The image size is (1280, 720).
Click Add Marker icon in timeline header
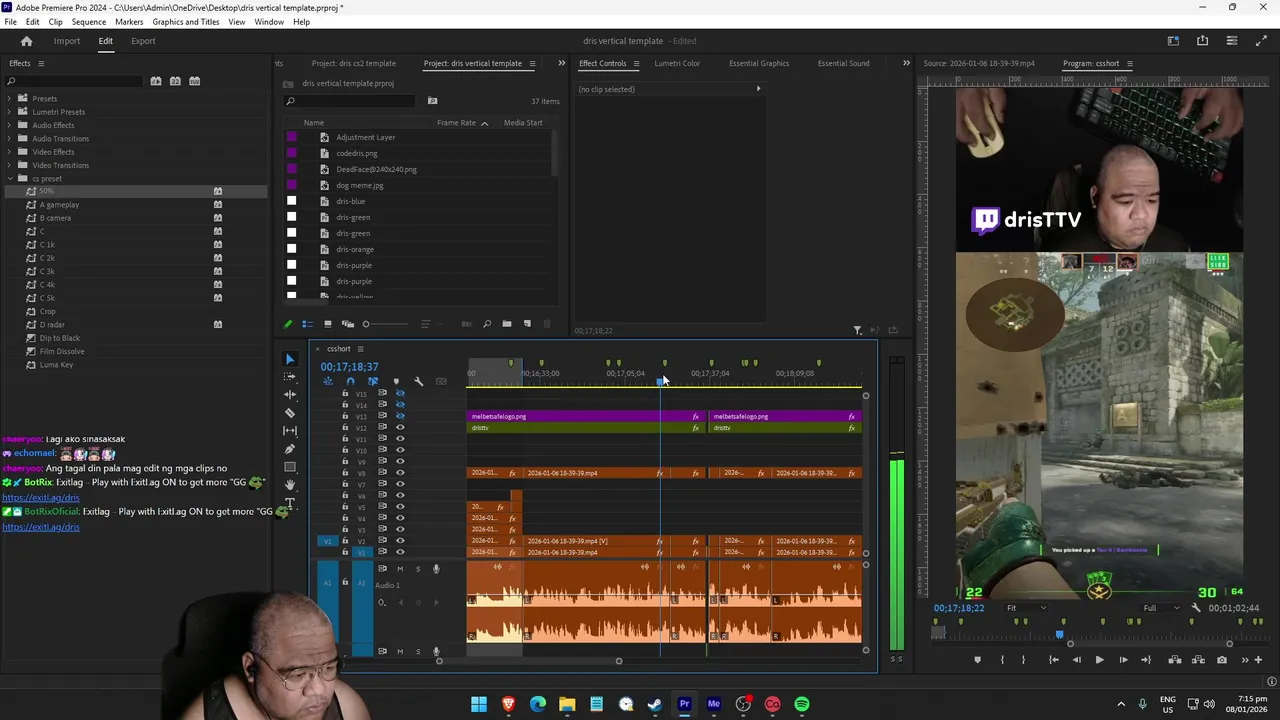[x=396, y=381]
